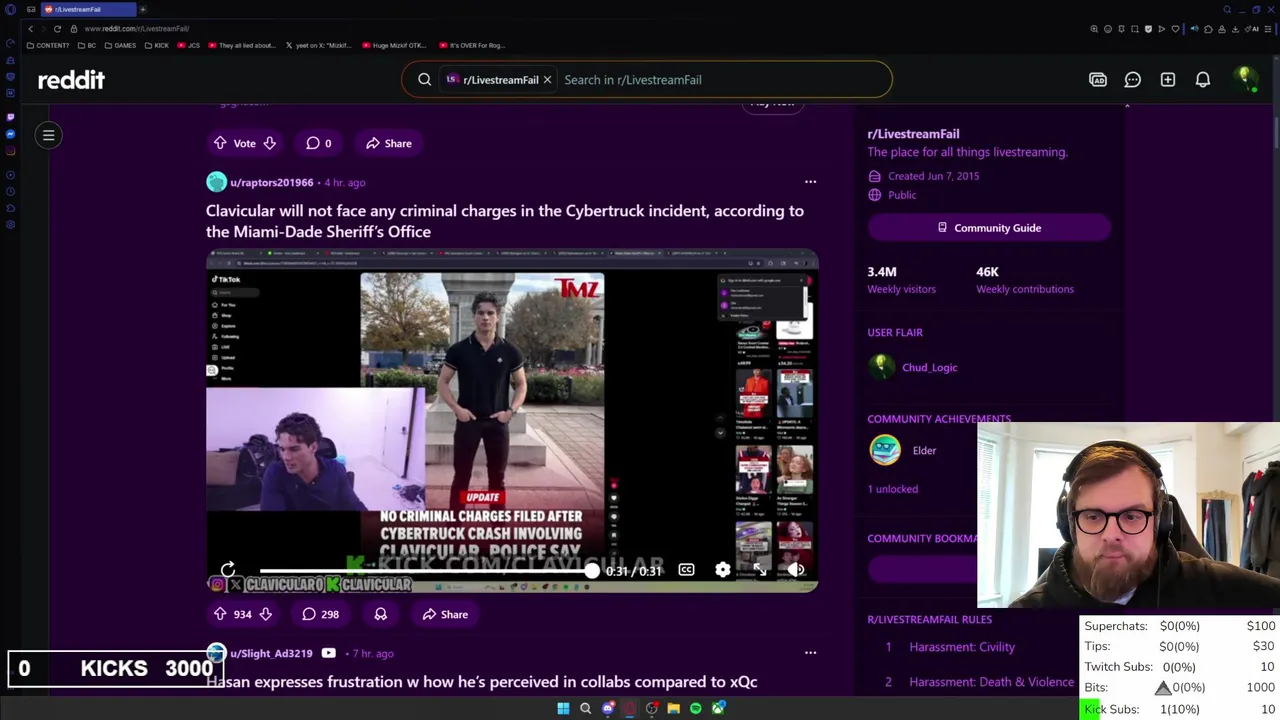Image resolution: width=1280 pixels, height=720 pixels.
Task: Open the They all lied about bookmark
Action: [242, 45]
